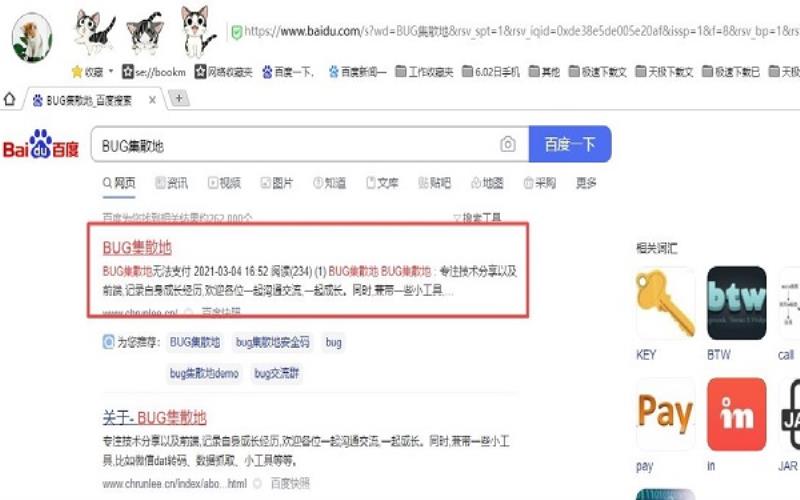Open the star favorites icon in bookmarks bar
800x500 pixels.
tap(77, 71)
